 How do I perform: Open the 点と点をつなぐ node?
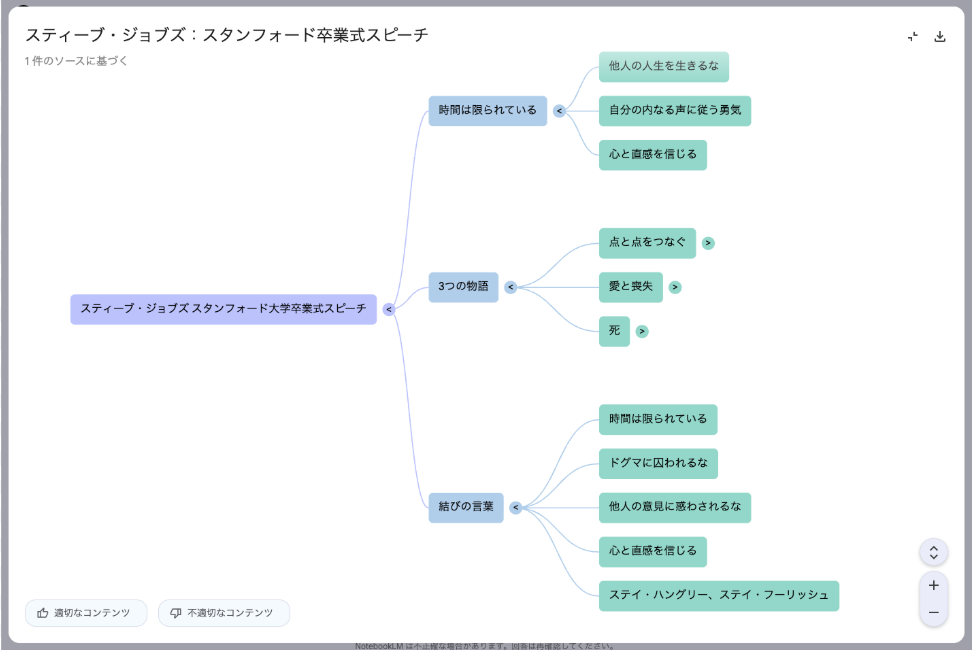pyautogui.click(x=647, y=243)
